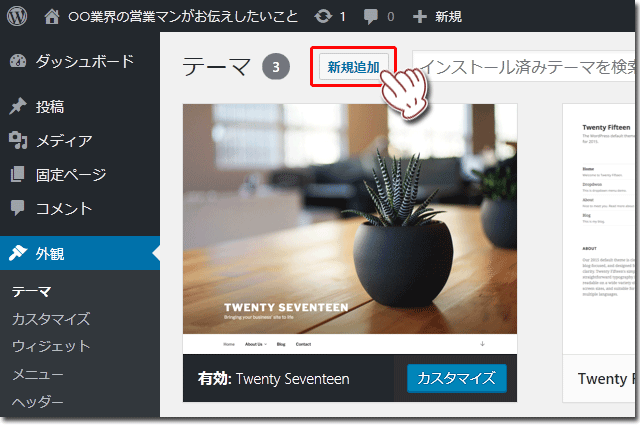Select the Twenty Seventeen theme screenshot
This screenshot has height=425, width=640.
click(x=350, y=229)
